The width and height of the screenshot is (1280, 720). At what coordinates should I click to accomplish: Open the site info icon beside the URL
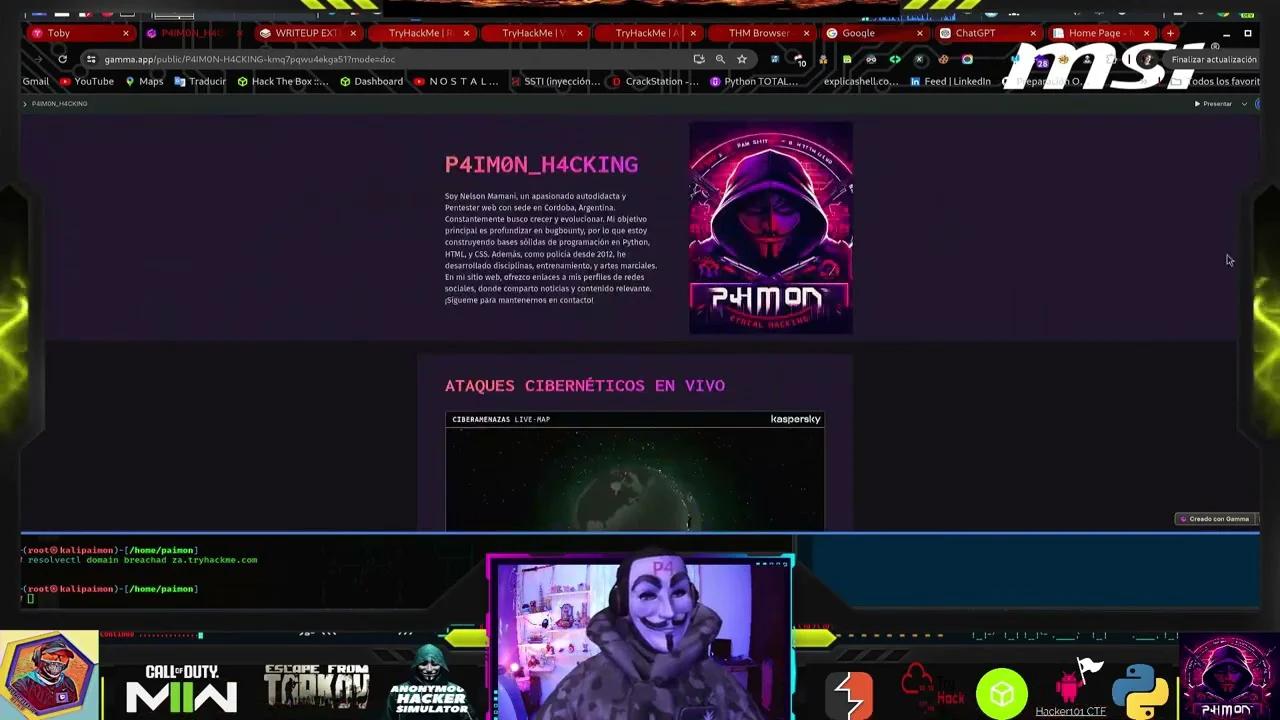pos(91,59)
